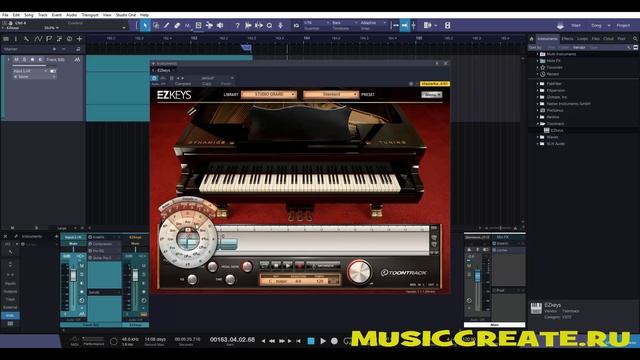Click the transport bars position display
640x360 pixels.
232,340
